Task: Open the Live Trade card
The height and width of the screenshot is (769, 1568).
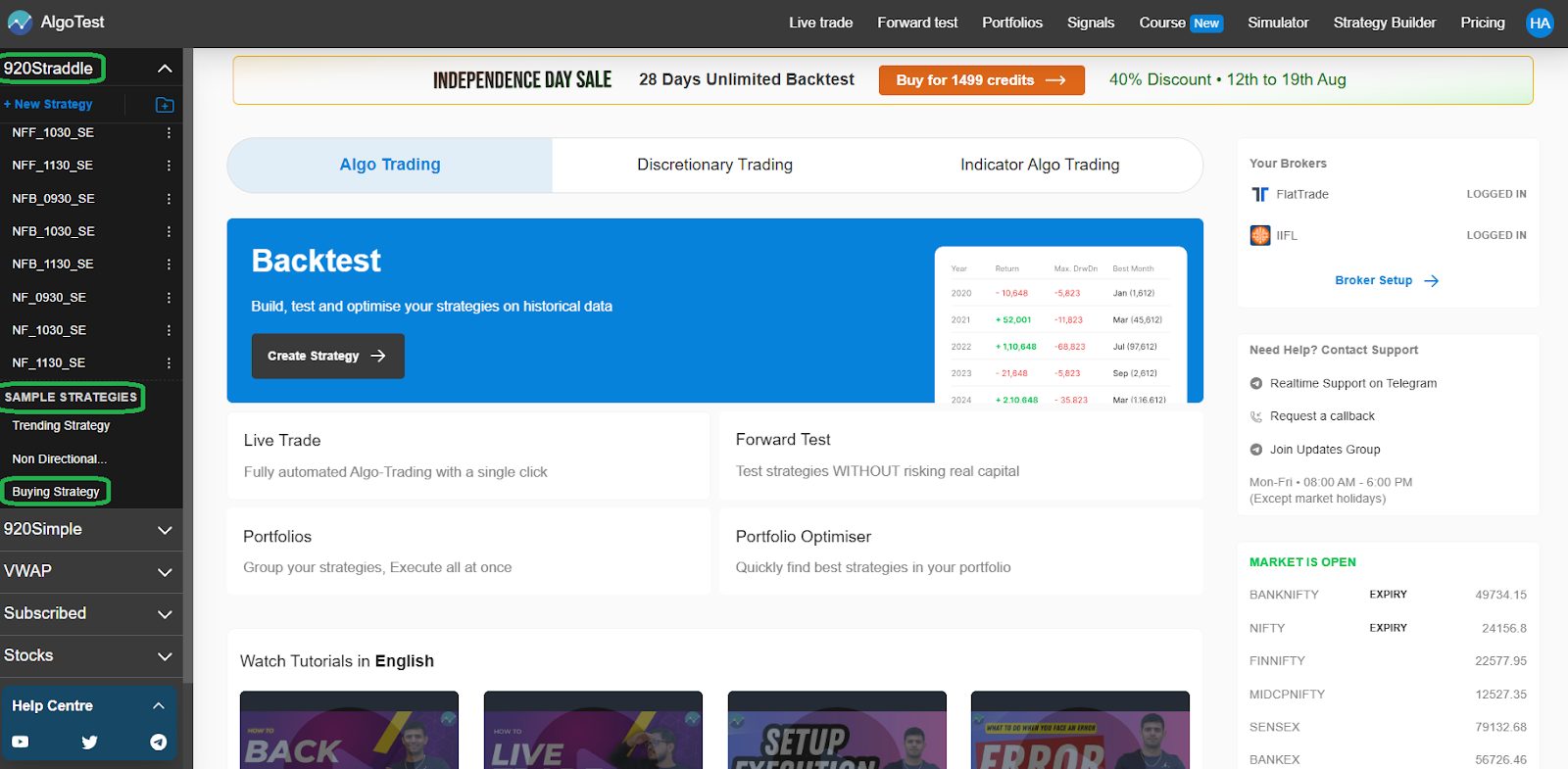Action: [x=468, y=456]
